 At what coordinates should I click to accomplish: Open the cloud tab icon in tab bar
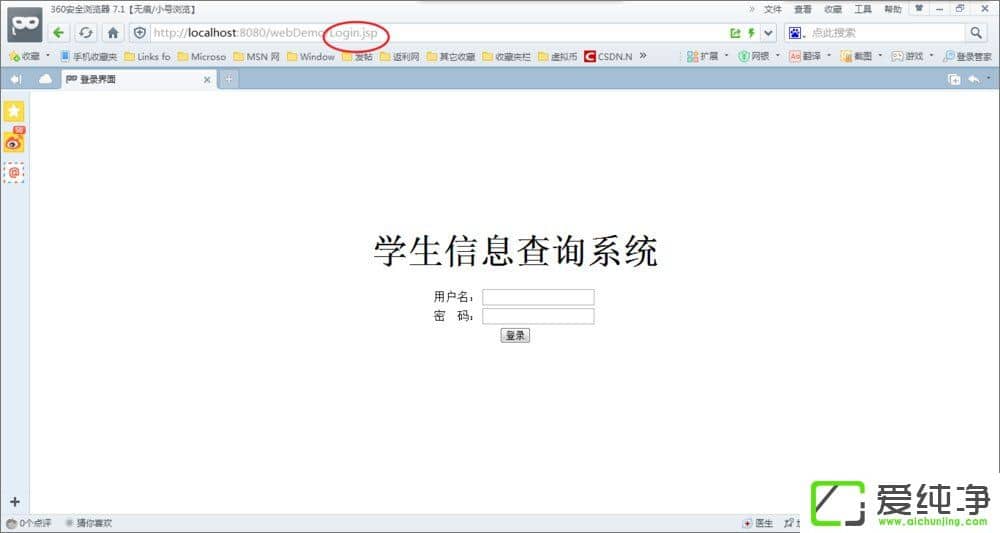click(45, 79)
